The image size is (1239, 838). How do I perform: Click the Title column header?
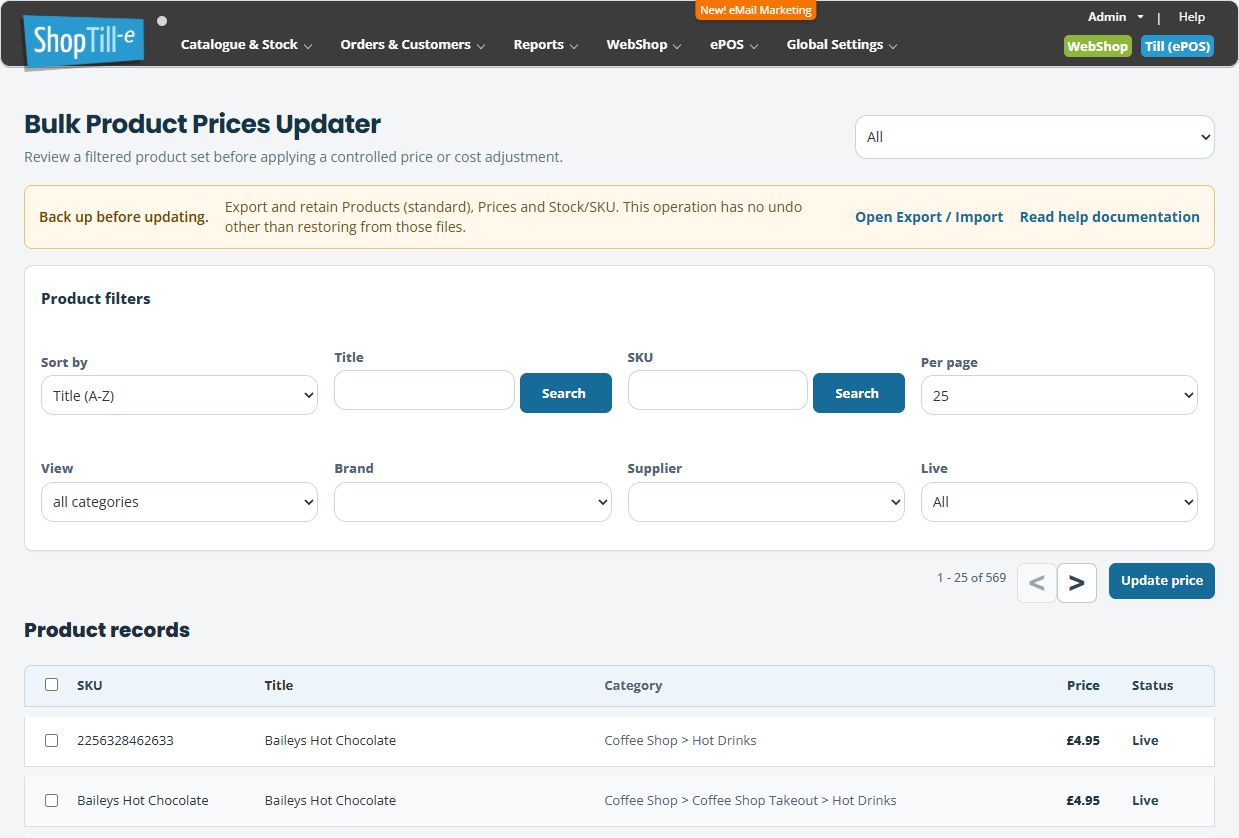click(279, 686)
